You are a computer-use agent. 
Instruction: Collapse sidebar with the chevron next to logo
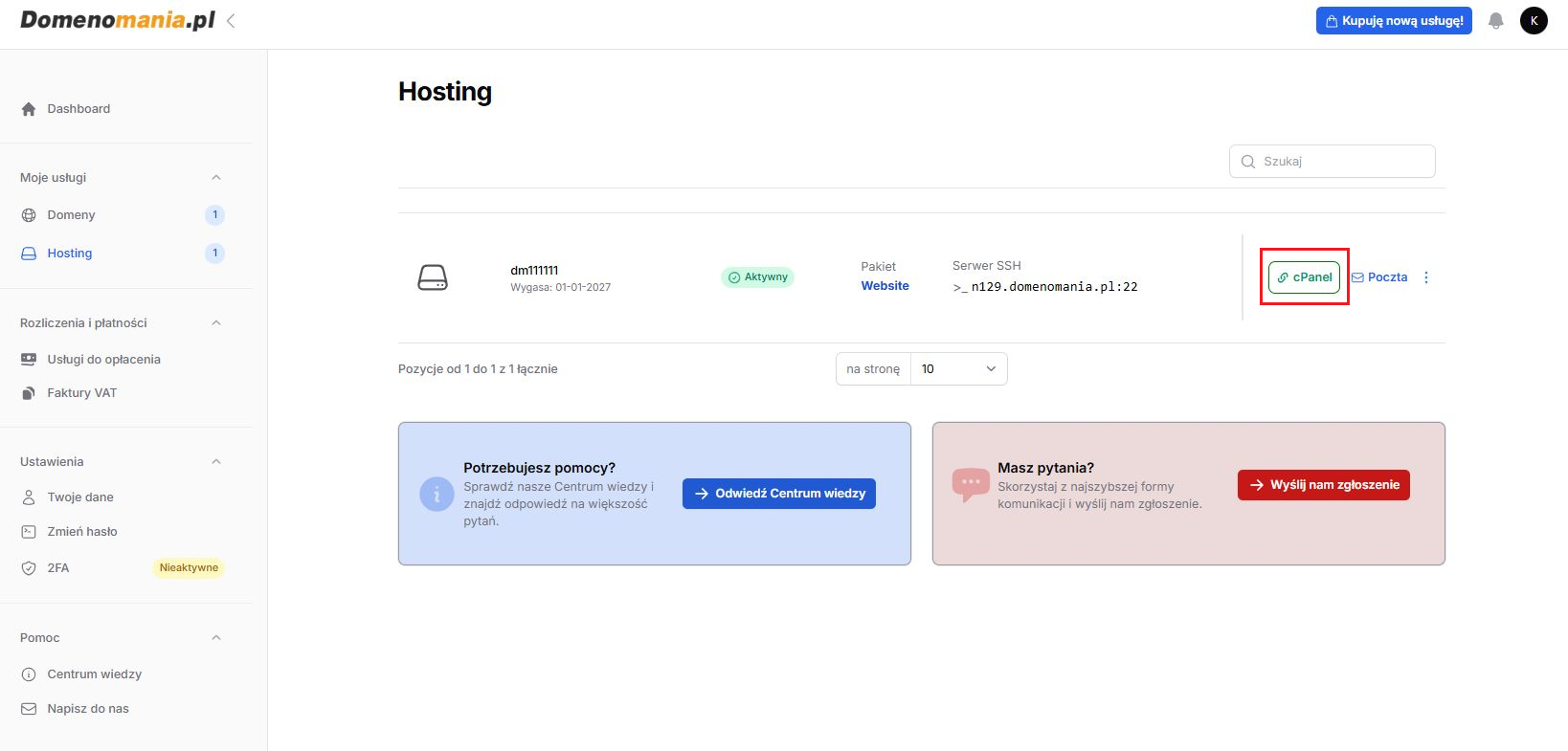[x=231, y=20]
